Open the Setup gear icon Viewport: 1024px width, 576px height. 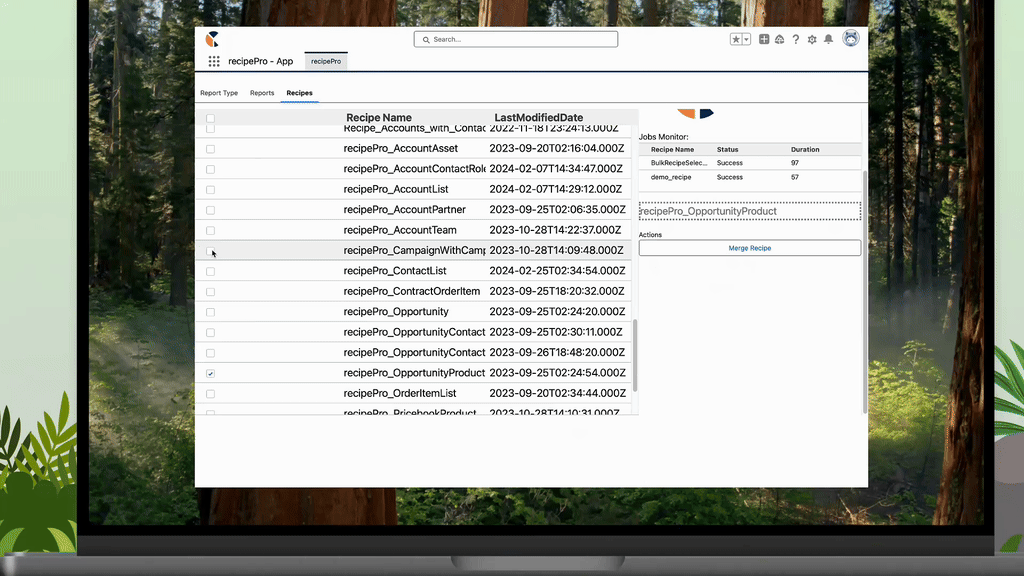(x=812, y=39)
